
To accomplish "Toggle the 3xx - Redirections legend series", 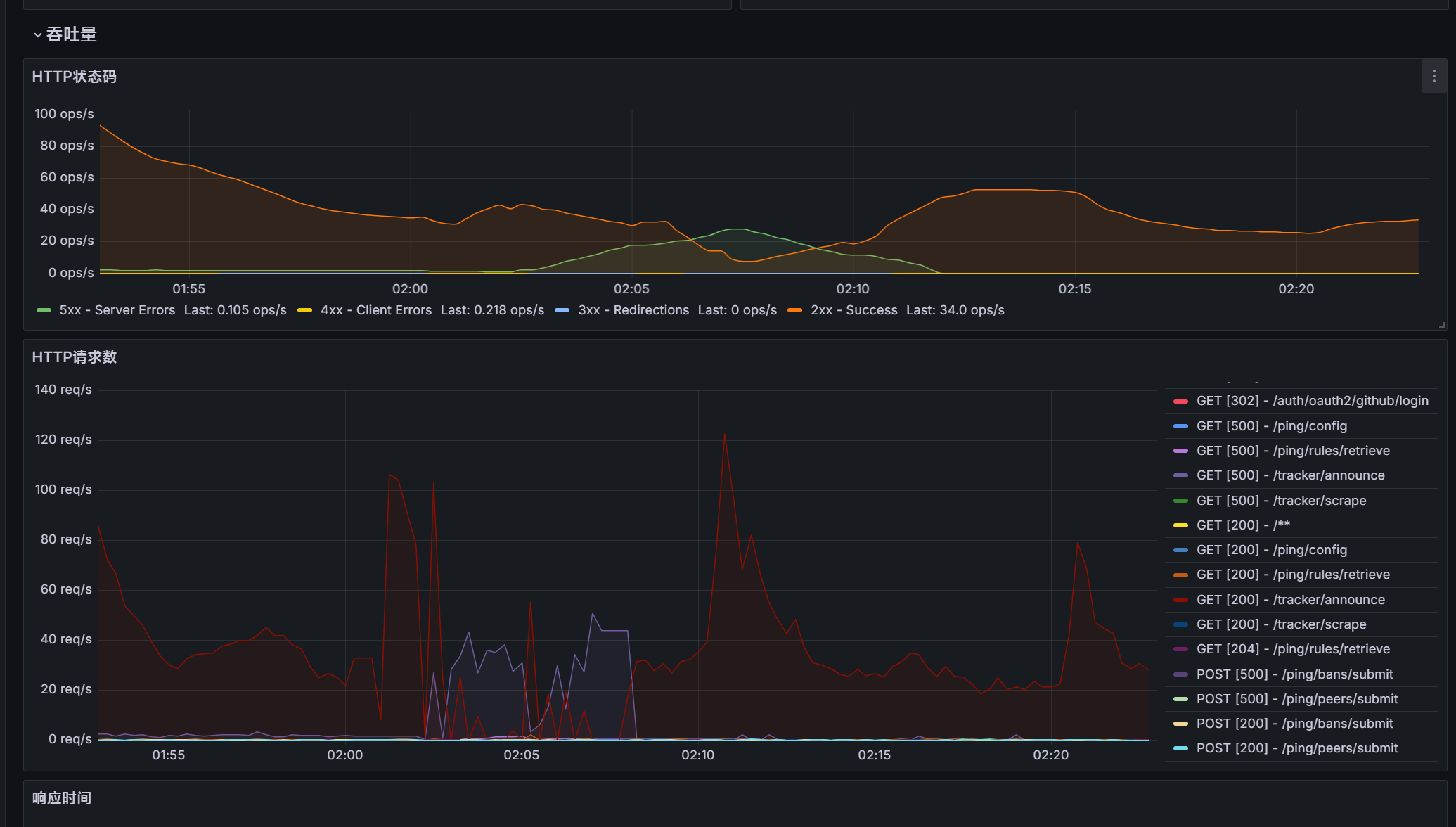I will click(633, 310).
